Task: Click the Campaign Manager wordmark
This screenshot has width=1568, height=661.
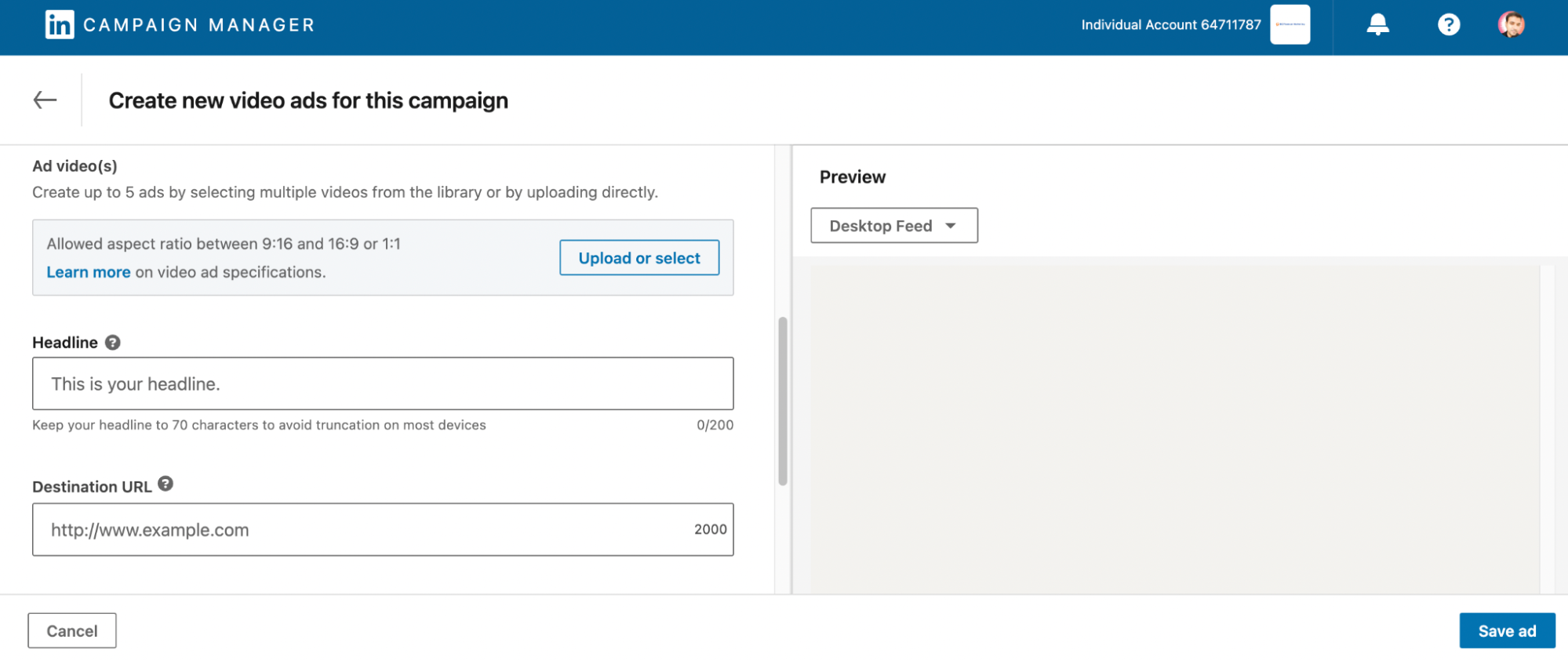Action: [x=199, y=25]
